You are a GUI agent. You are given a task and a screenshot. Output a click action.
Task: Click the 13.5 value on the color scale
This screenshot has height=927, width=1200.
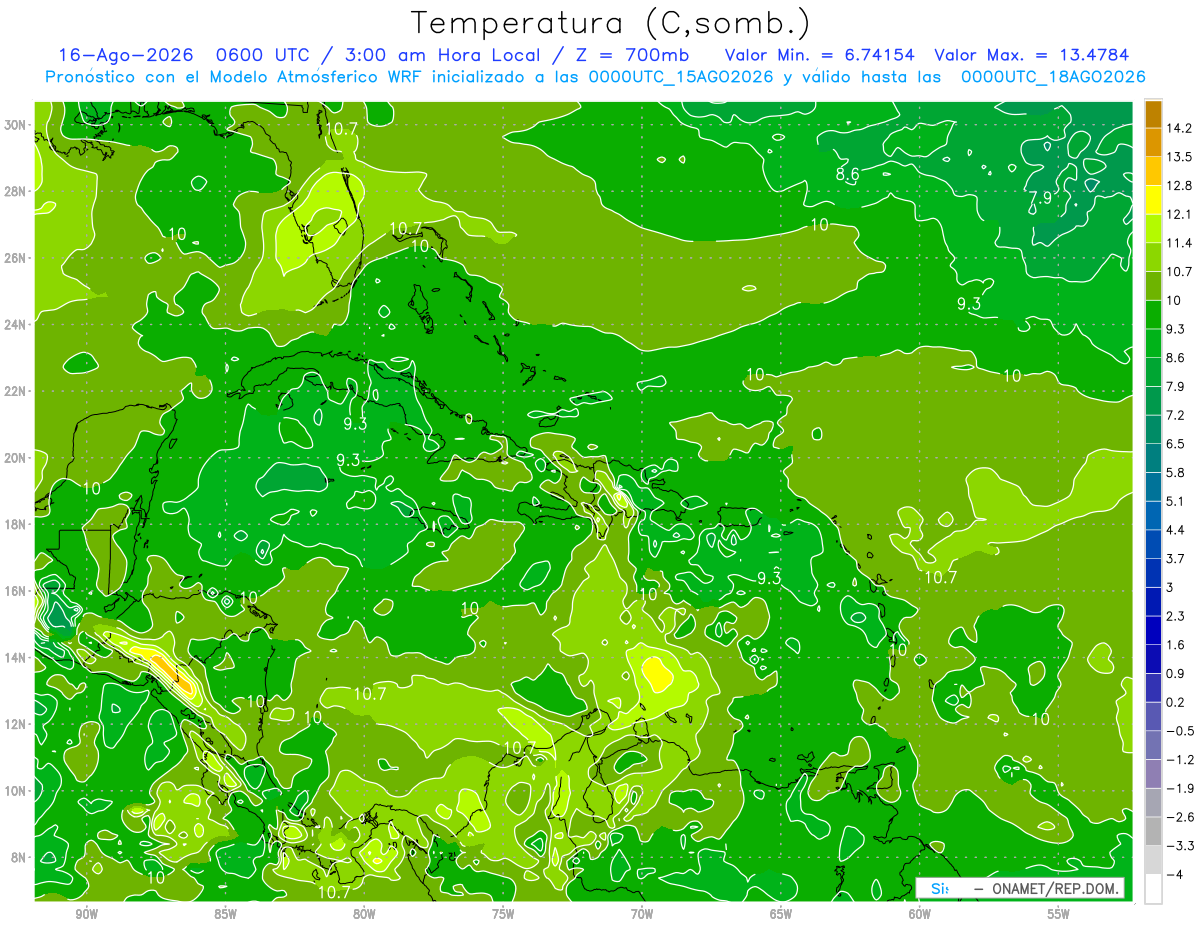pos(1179,157)
